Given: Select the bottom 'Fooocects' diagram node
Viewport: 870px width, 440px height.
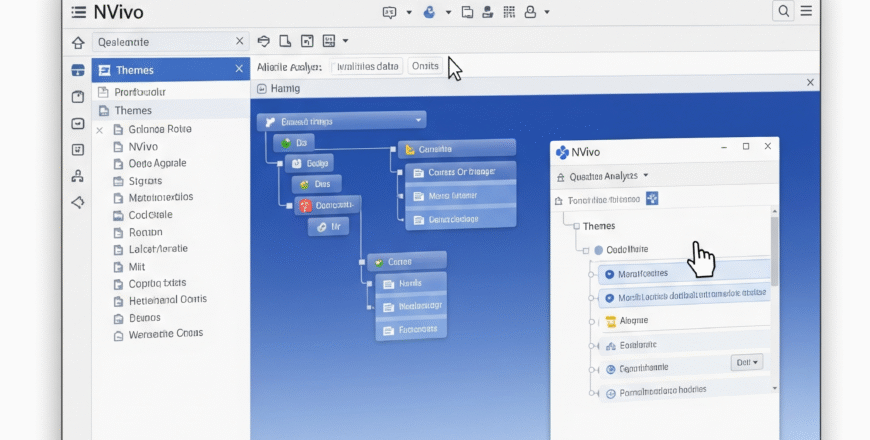Looking at the screenshot, I should tap(411, 330).
